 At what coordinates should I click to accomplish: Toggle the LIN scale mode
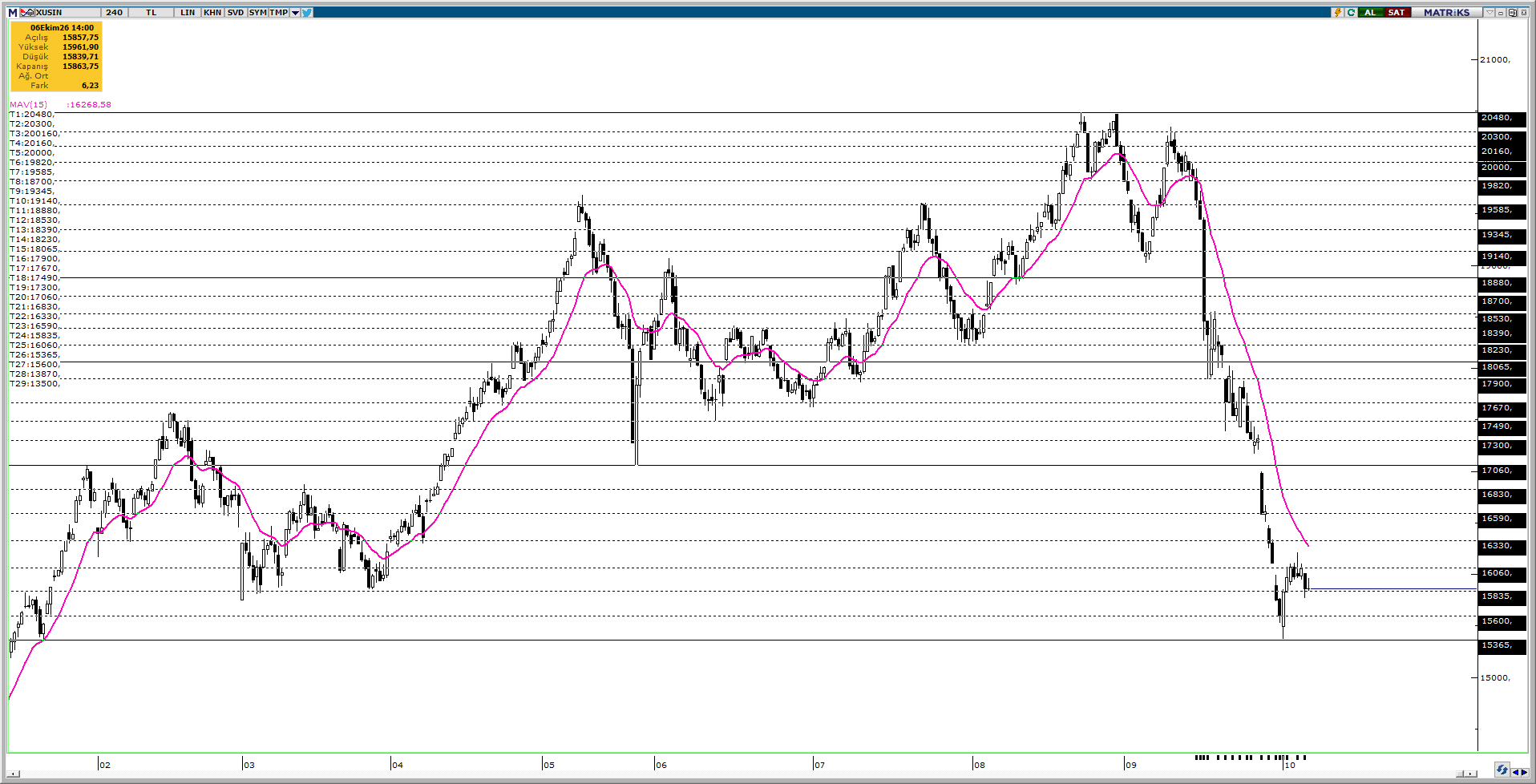coord(188,13)
